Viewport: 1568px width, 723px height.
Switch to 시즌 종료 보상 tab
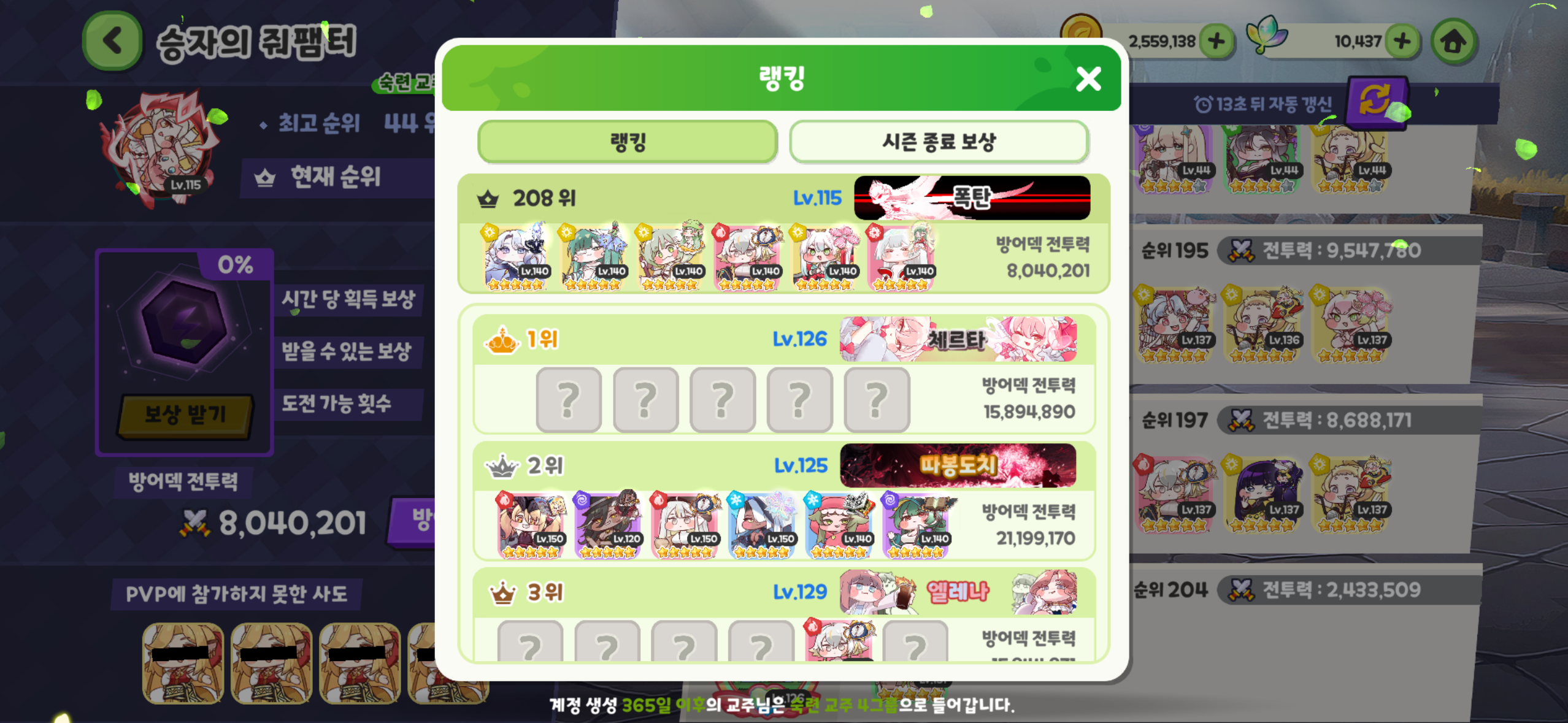tap(939, 142)
